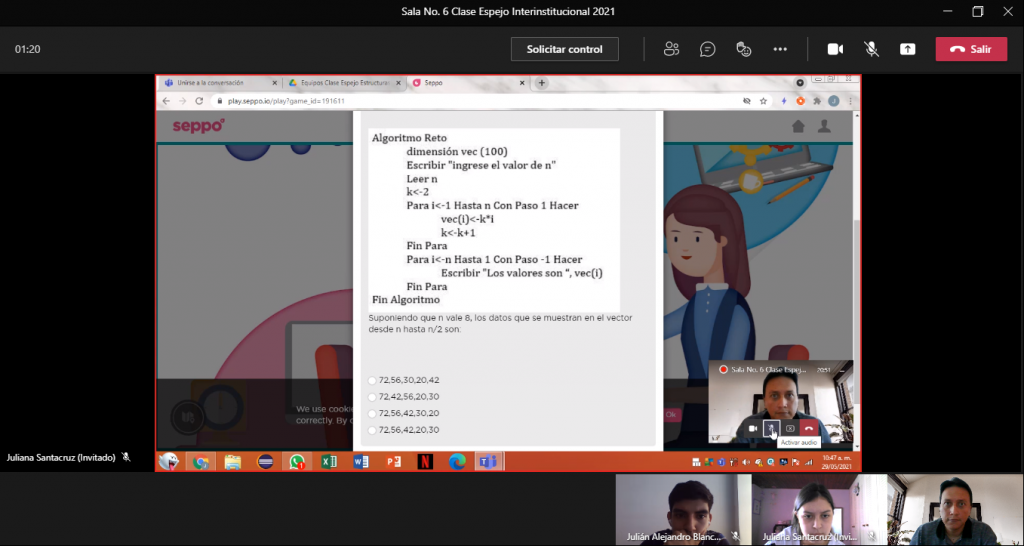Hang up in the mini call window
The height and width of the screenshot is (546, 1024).
tap(808, 428)
